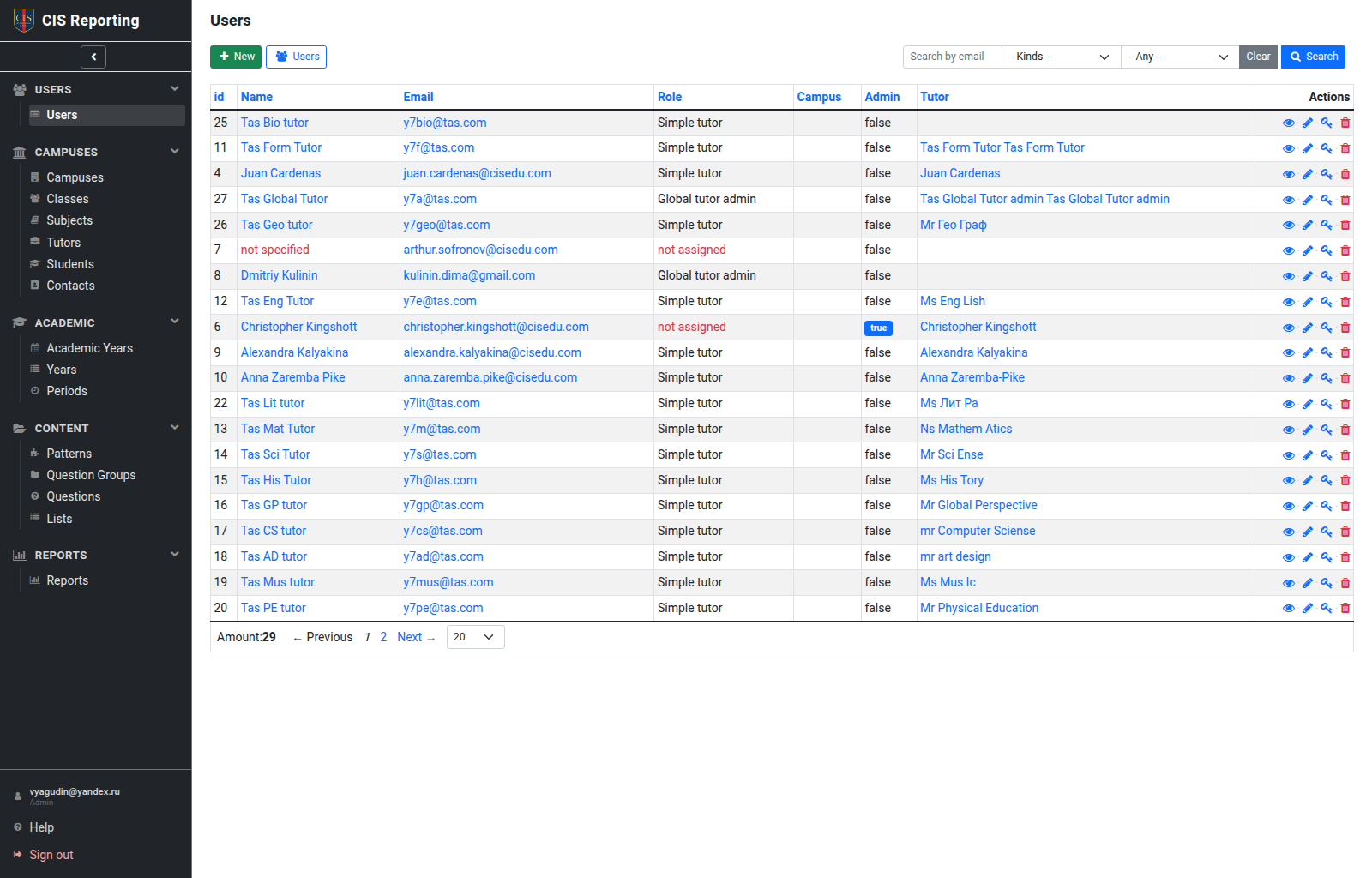
Task: Open Help in the sidebar
Action: coord(41,827)
